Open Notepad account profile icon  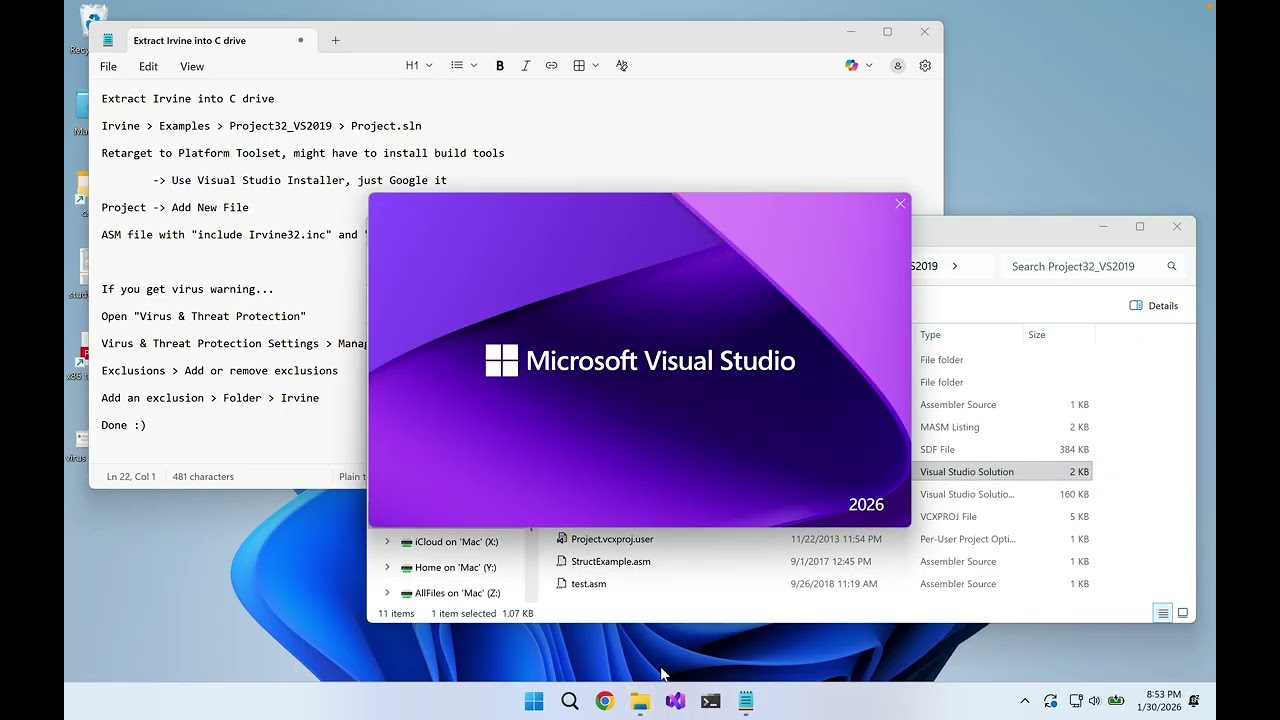point(898,66)
